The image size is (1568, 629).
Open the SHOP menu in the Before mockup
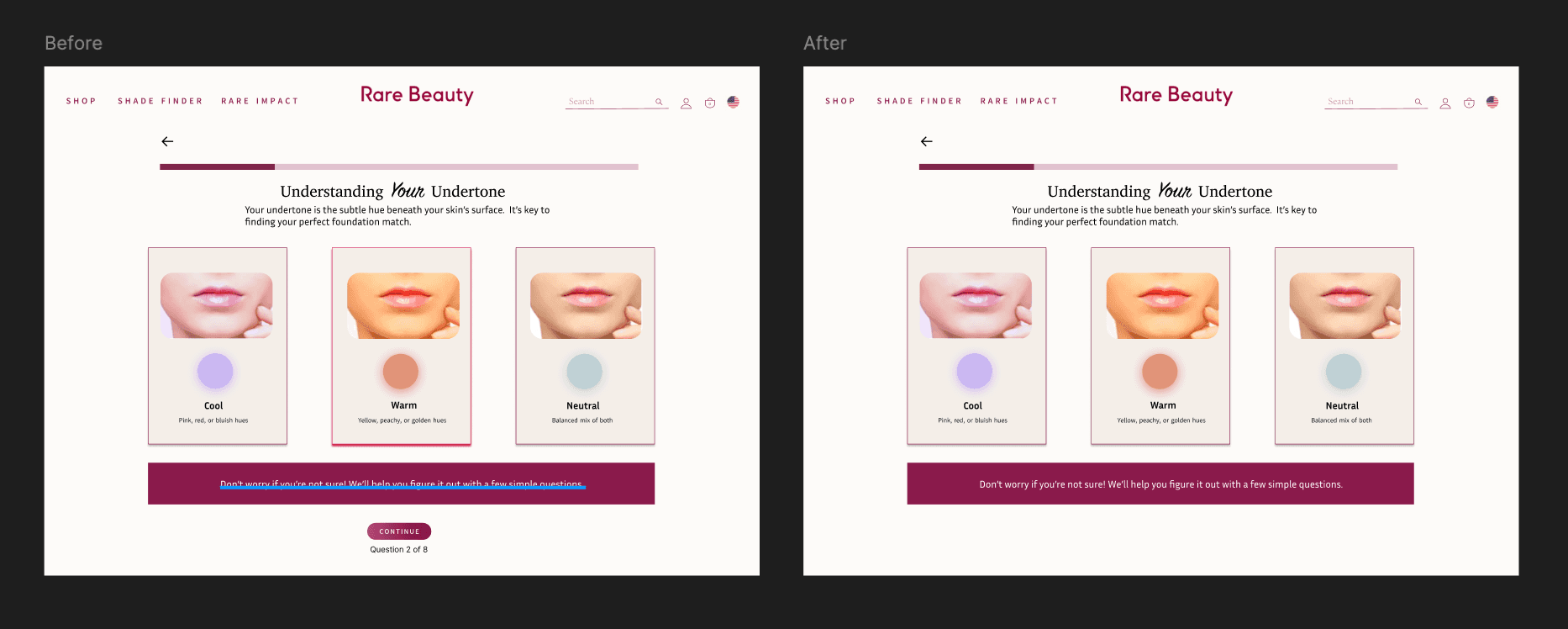pyautogui.click(x=82, y=101)
